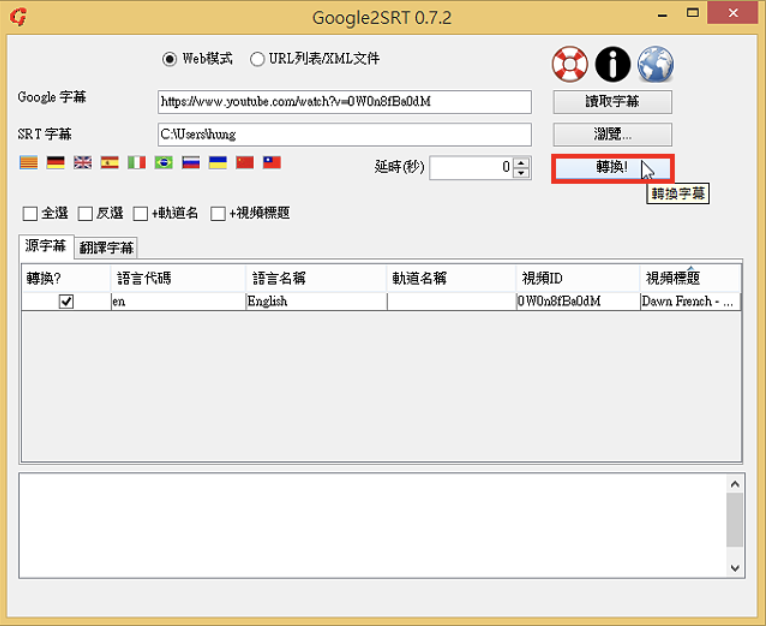Select the Brazilian flag icon

tap(164, 162)
